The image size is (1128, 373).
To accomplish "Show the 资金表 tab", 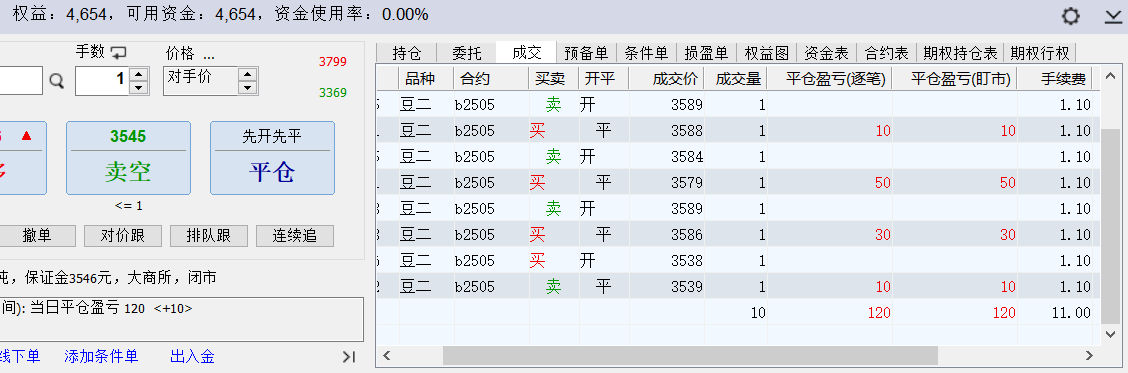I will 826,53.
